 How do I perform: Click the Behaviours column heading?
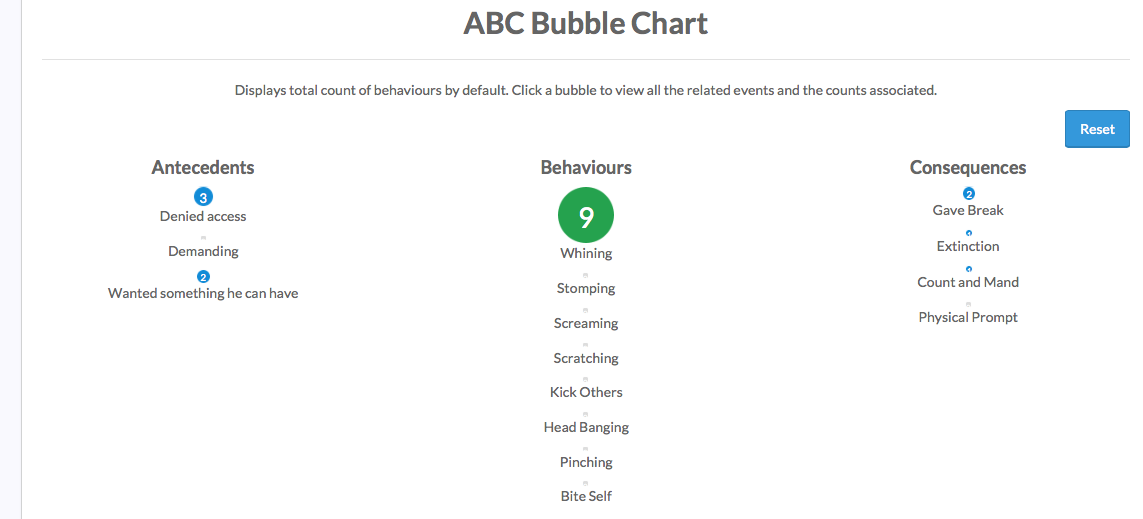click(586, 168)
